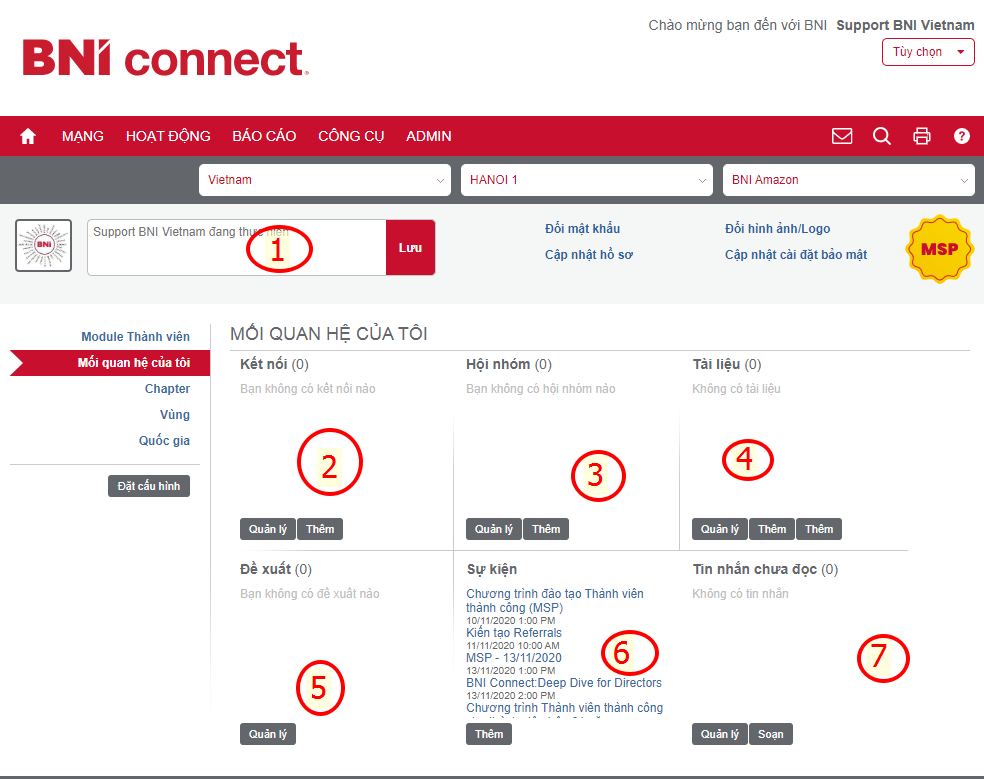Focus the status message input field
This screenshot has width=984, height=779.
coord(237,247)
